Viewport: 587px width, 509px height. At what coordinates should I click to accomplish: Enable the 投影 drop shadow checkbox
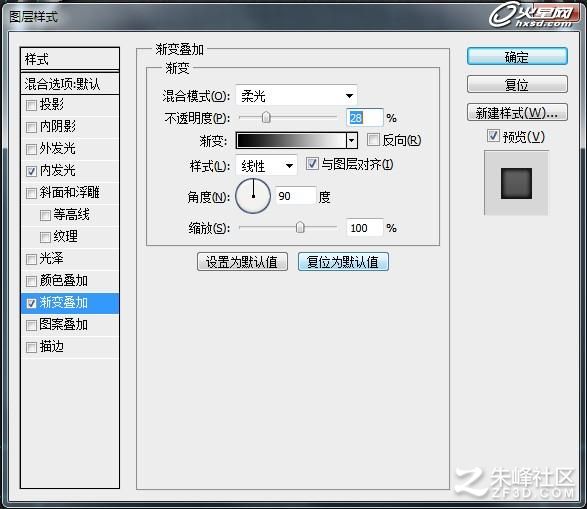point(31,105)
